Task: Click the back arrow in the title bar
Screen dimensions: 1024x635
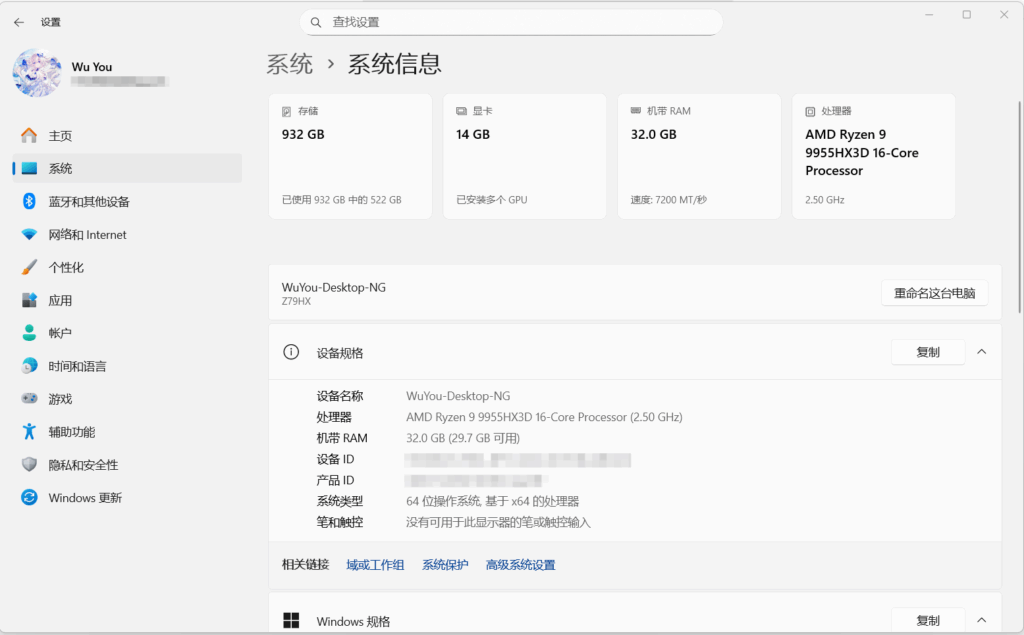Action: coord(19,22)
